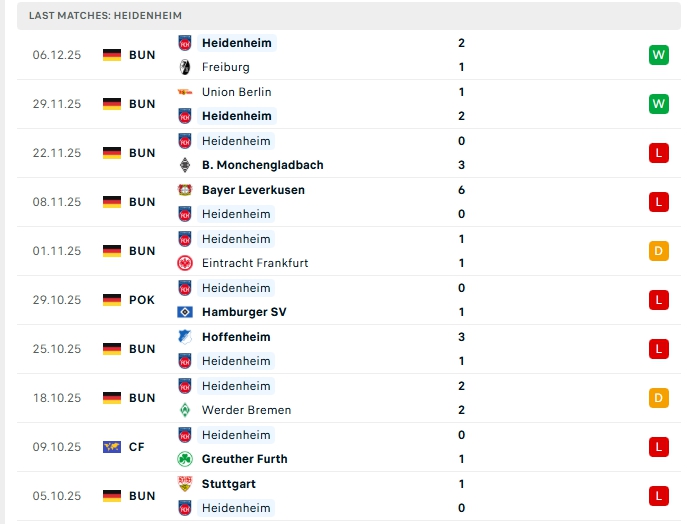Click the B. Monchengladbach crest icon

(184, 165)
